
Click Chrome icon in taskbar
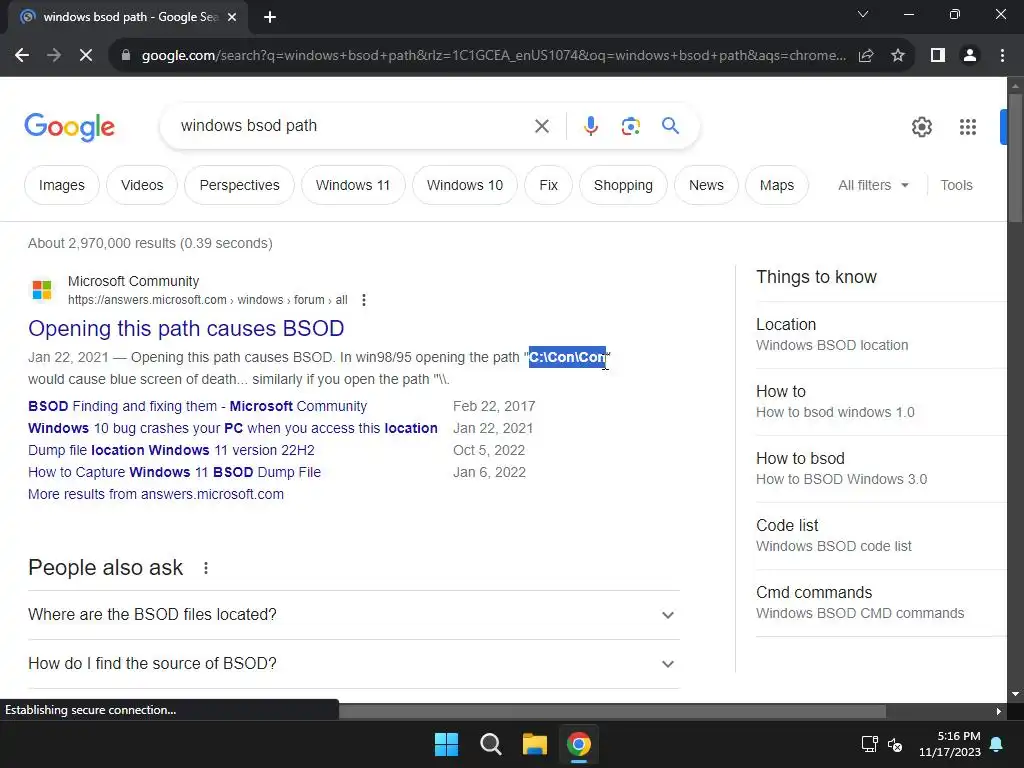pyautogui.click(x=579, y=744)
